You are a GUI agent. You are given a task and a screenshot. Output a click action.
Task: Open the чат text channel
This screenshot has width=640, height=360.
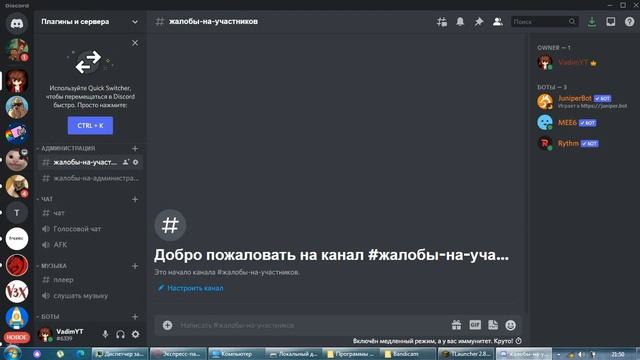(x=91, y=213)
